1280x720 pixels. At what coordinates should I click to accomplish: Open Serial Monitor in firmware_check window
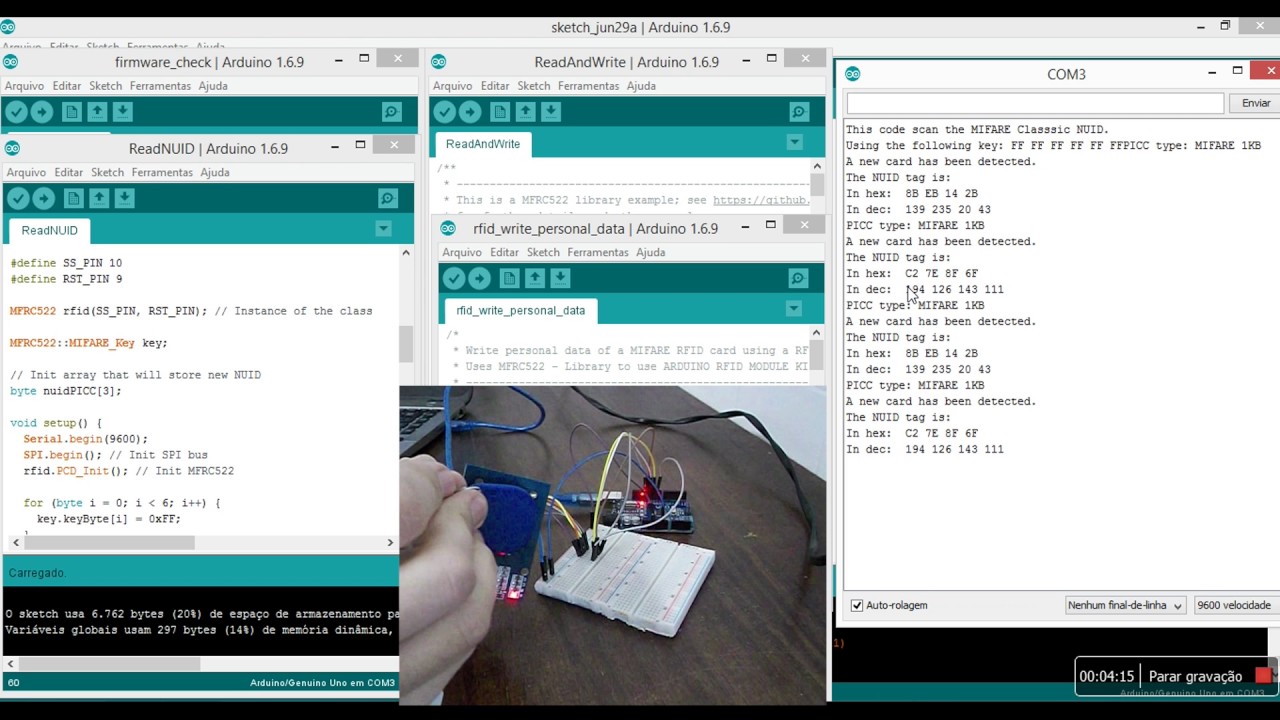point(392,112)
